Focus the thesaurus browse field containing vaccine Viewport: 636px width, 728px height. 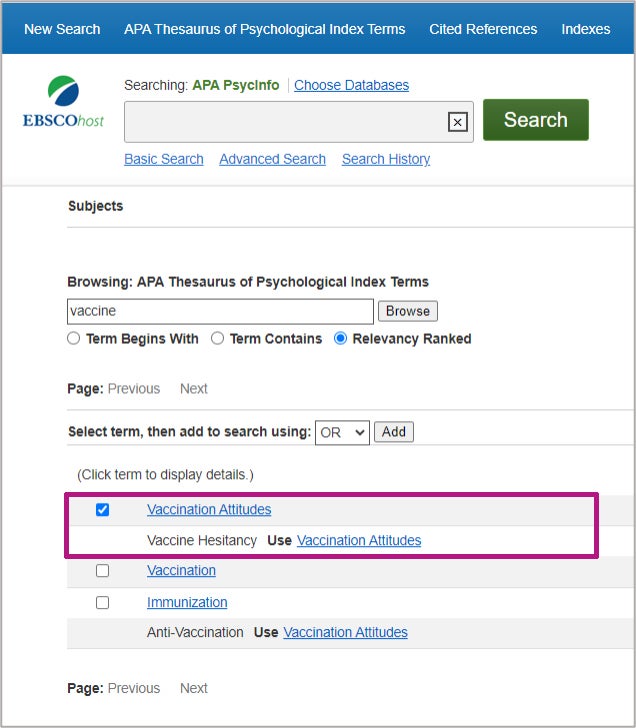coord(221,311)
